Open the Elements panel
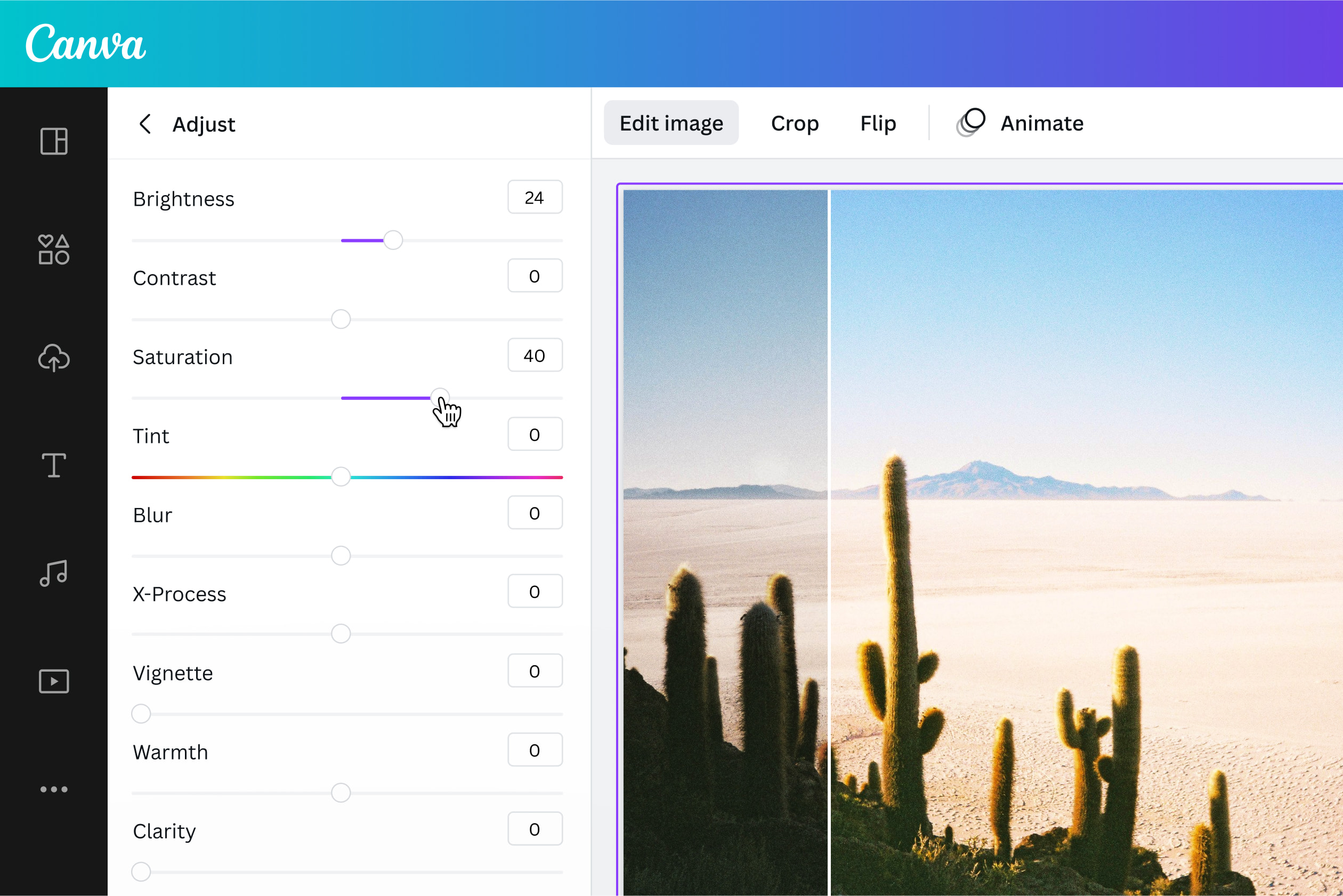The height and width of the screenshot is (896, 1343). (x=53, y=248)
